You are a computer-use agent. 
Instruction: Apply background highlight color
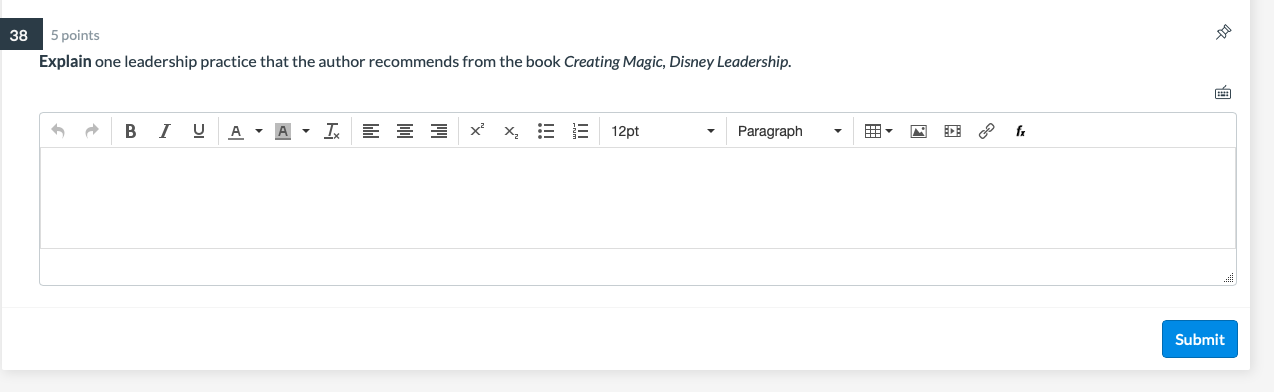(x=283, y=131)
